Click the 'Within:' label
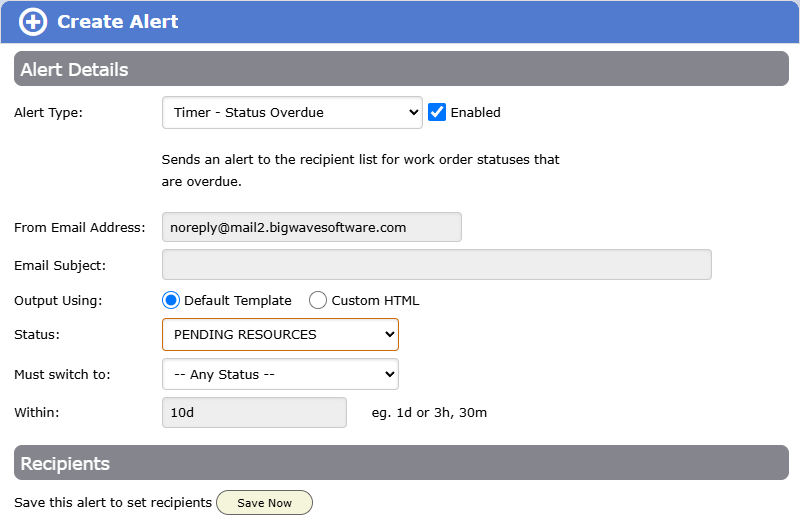Viewport: 800px width, 525px height. (37, 412)
